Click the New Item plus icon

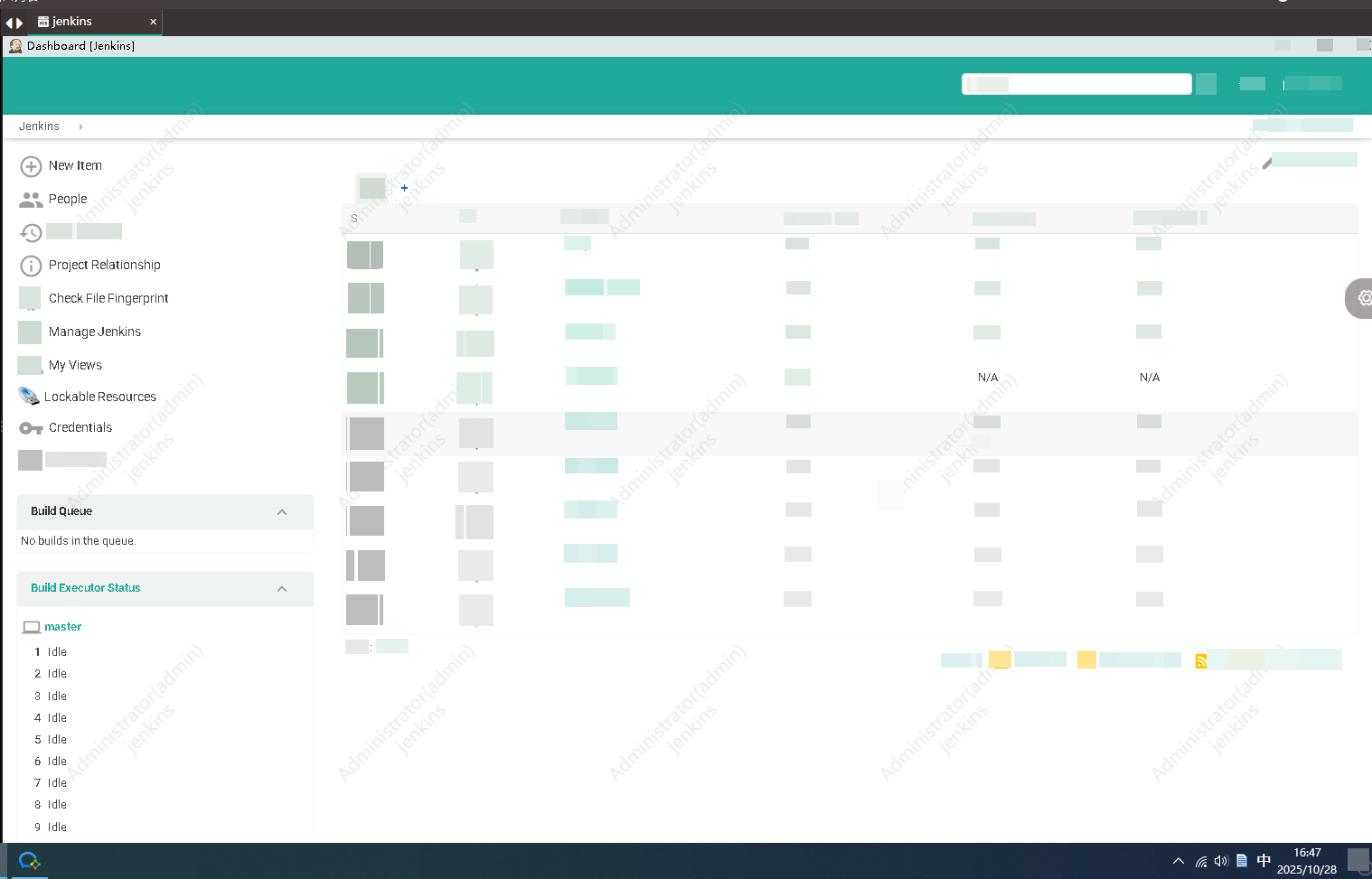click(x=31, y=166)
